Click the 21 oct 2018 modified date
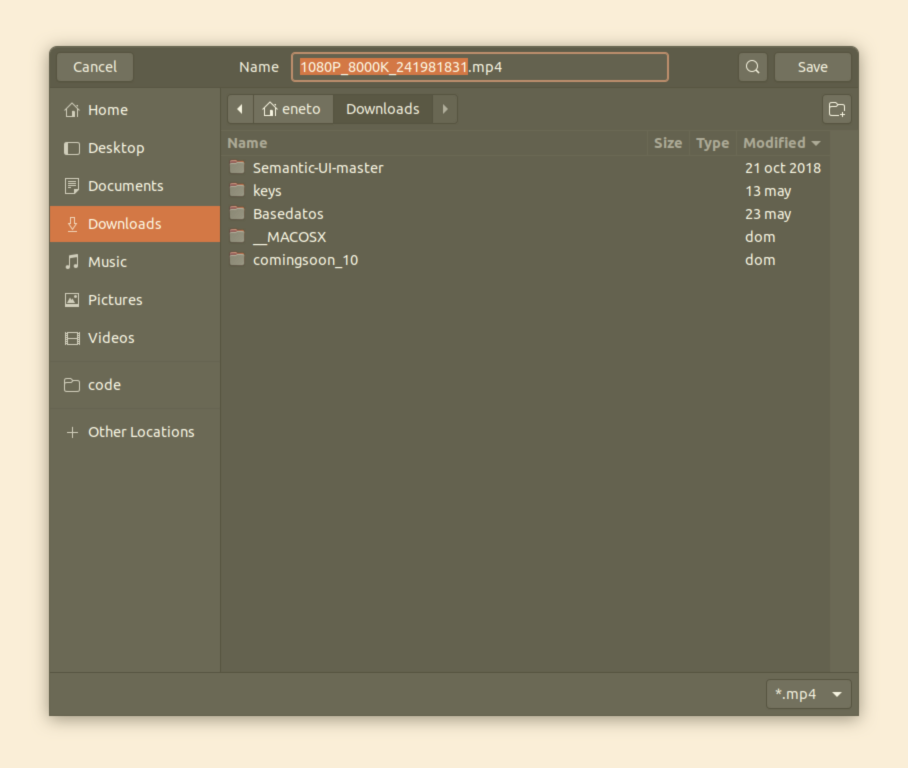The height and width of the screenshot is (768, 908). click(782, 168)
